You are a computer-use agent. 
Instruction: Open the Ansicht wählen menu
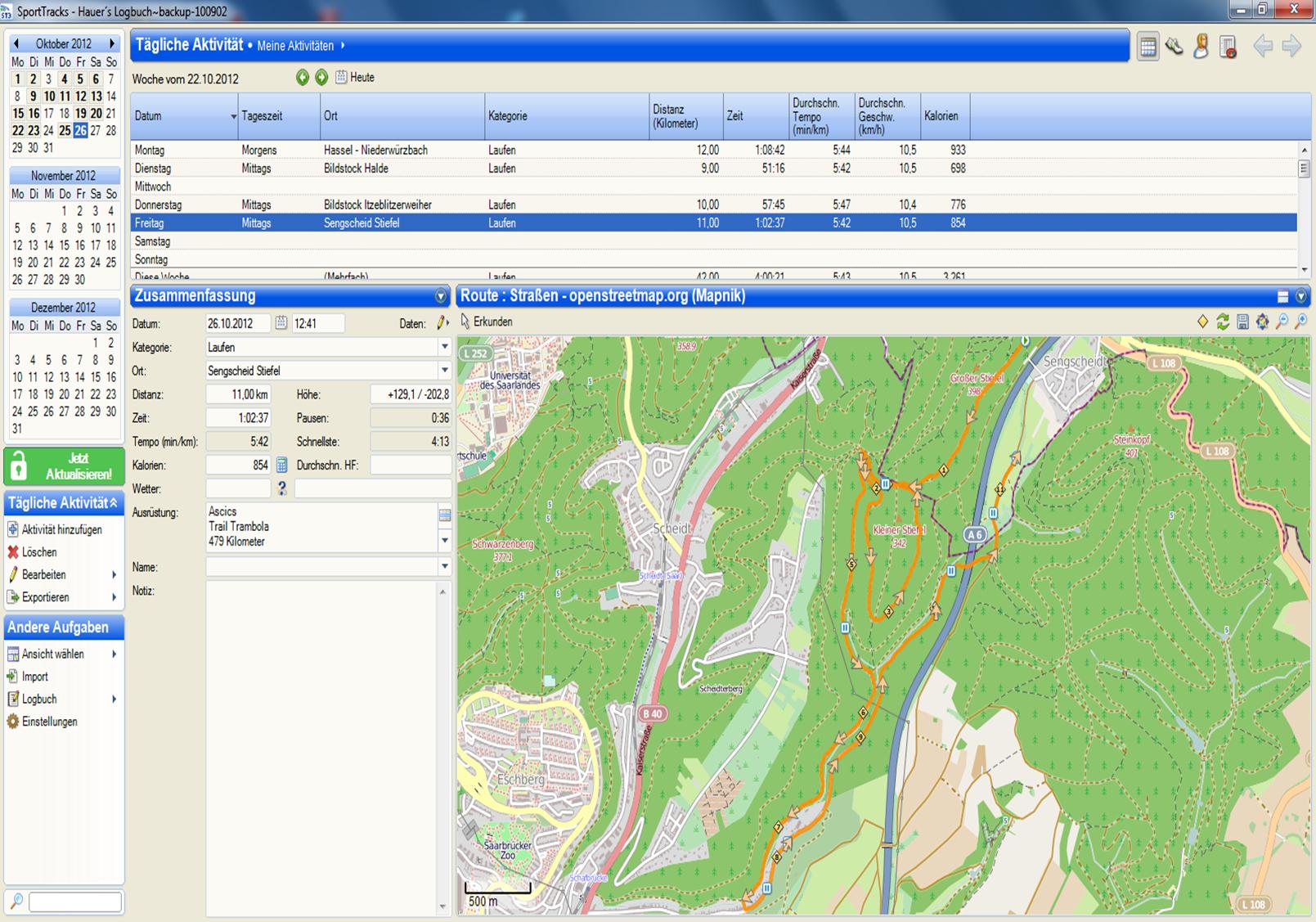tap(53, 654)
